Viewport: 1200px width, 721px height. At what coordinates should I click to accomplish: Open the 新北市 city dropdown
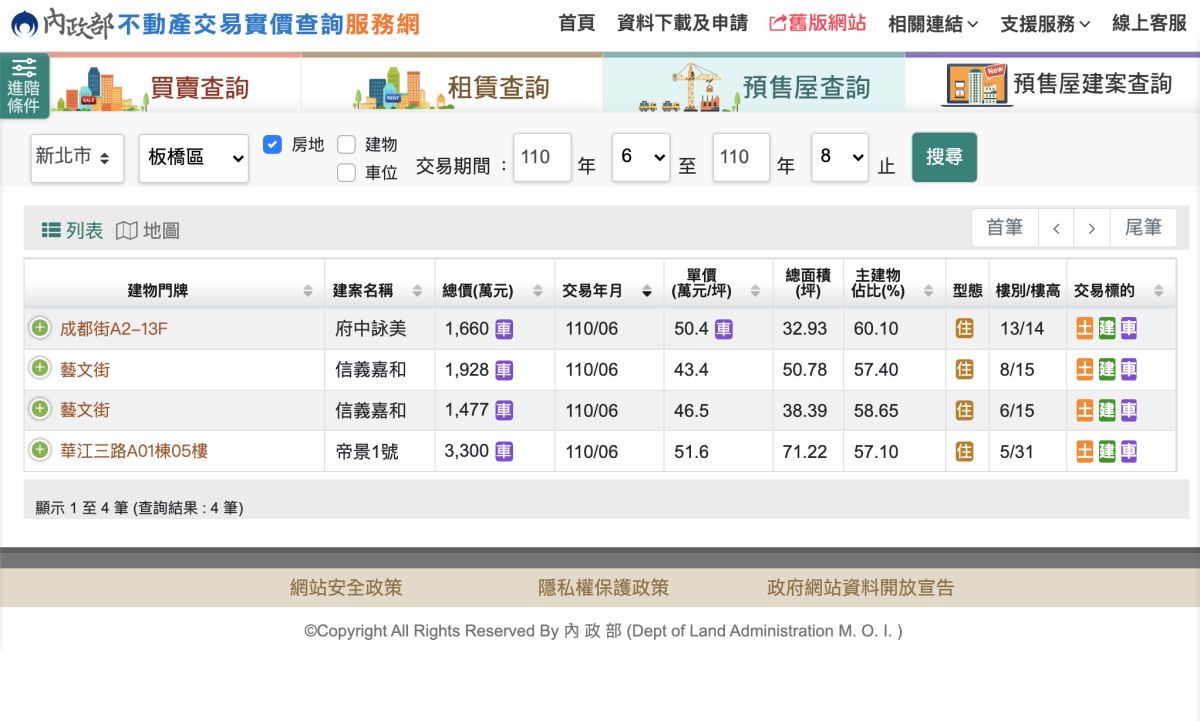(77, 157)
